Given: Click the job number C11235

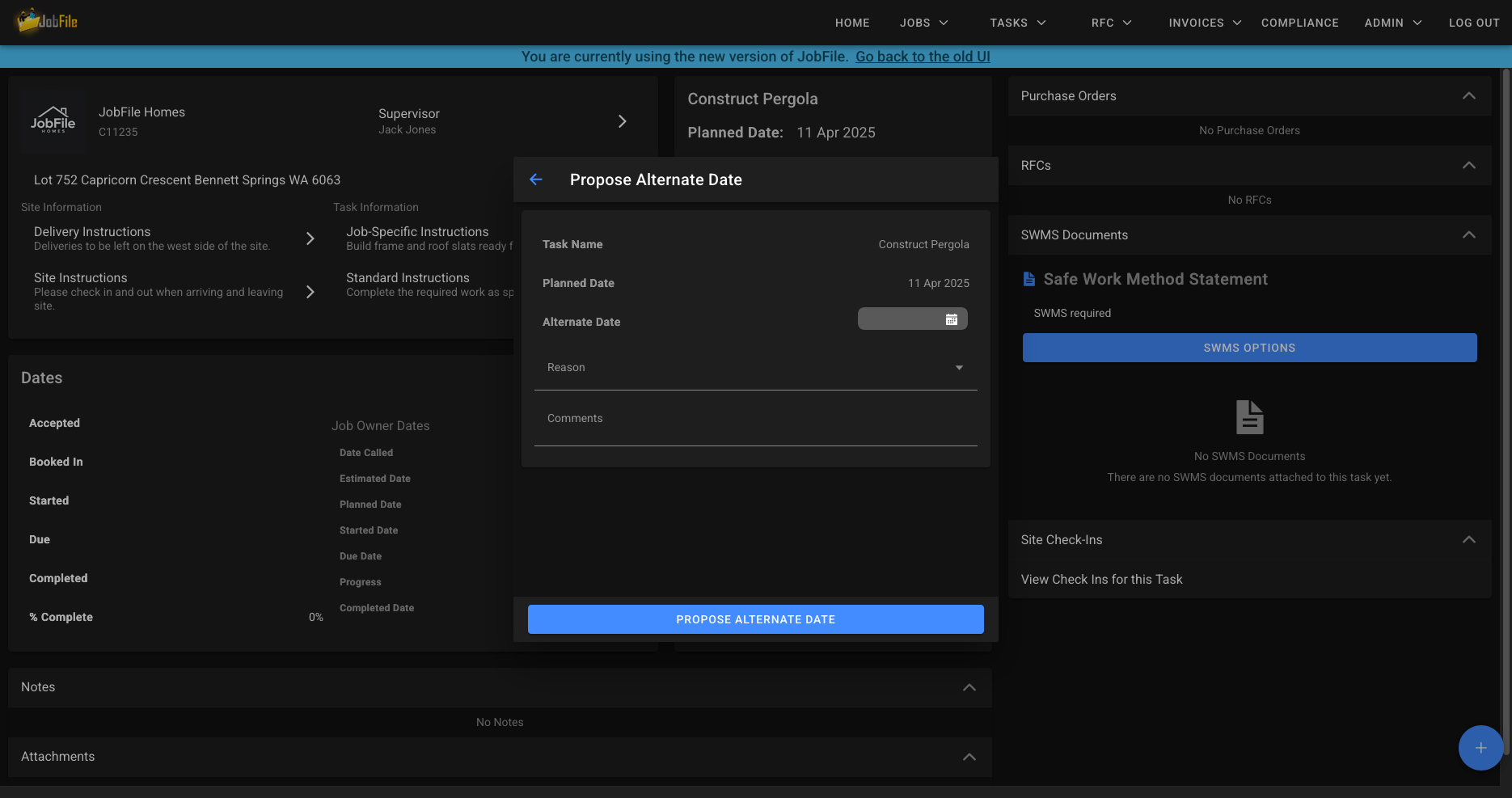Looking at the screenshot, I should pos(118,132).
